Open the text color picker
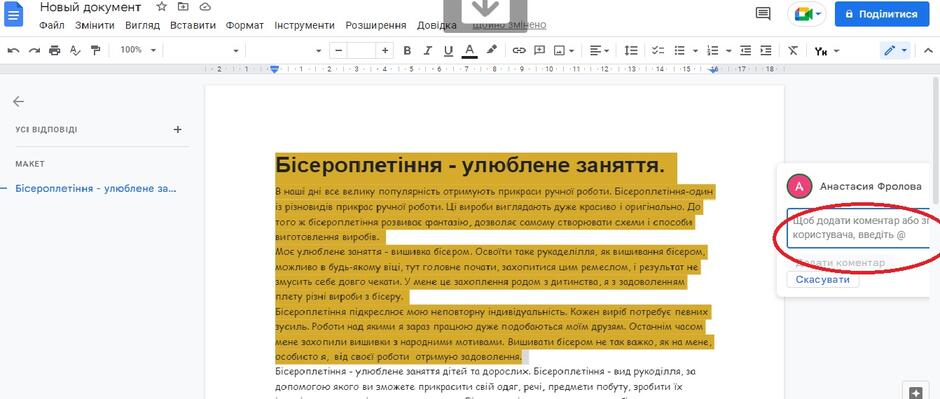Image resolution: width=940 pixels, height=399 pixels. 469,52
